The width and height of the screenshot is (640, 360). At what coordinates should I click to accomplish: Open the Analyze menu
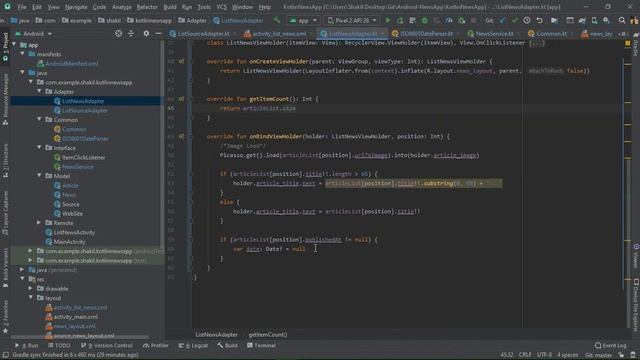point(122,7)
